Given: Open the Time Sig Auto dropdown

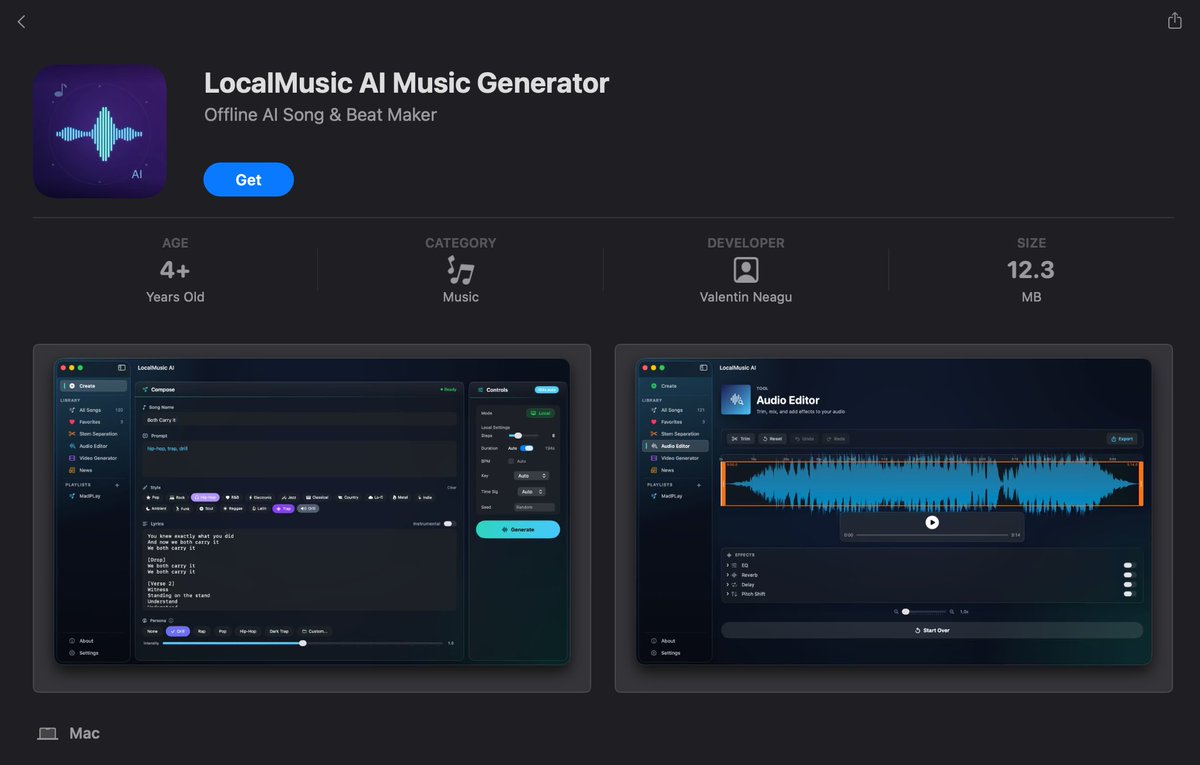Looking at the screenshot, I should point(532,492).
